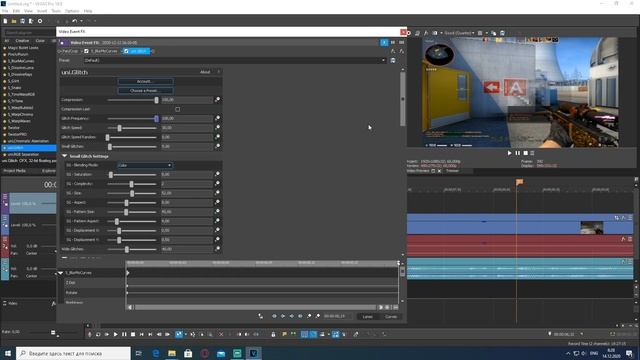This screenshot has width=640, height=360.
Task: Collapse the S_BlurMoCurves keyframe lane
Action: pyautogui.click(x=61, y=273)
